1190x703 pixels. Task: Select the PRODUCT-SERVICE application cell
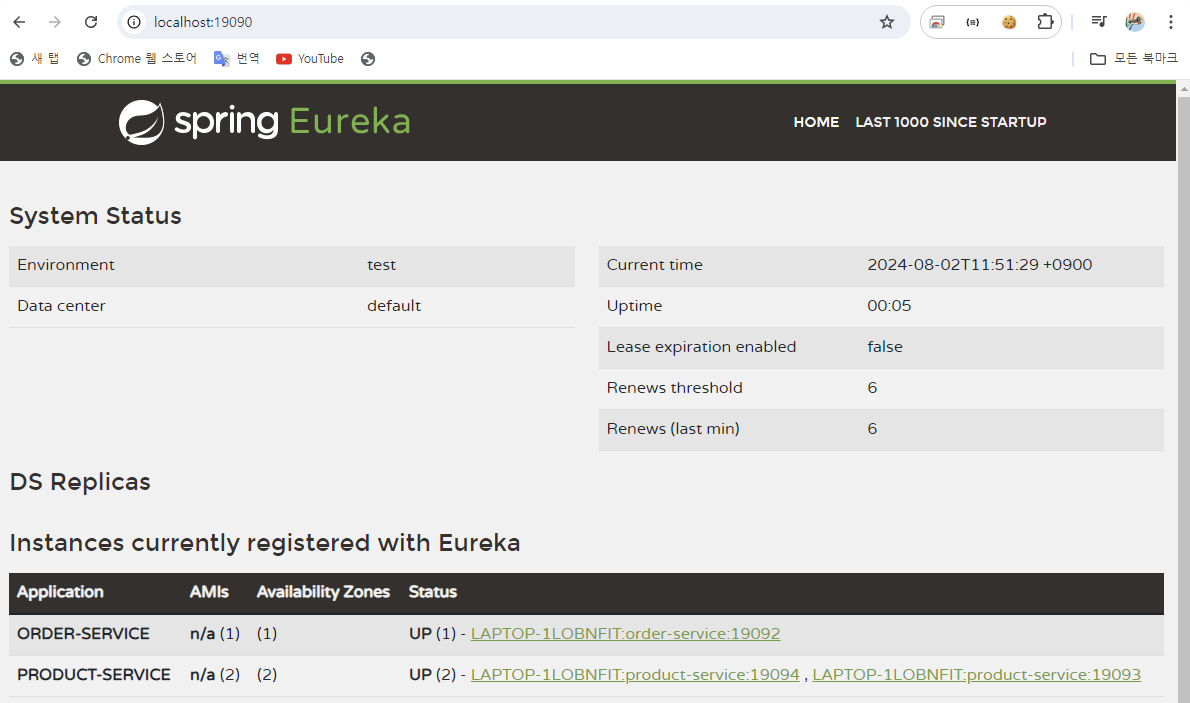(94, 675)
